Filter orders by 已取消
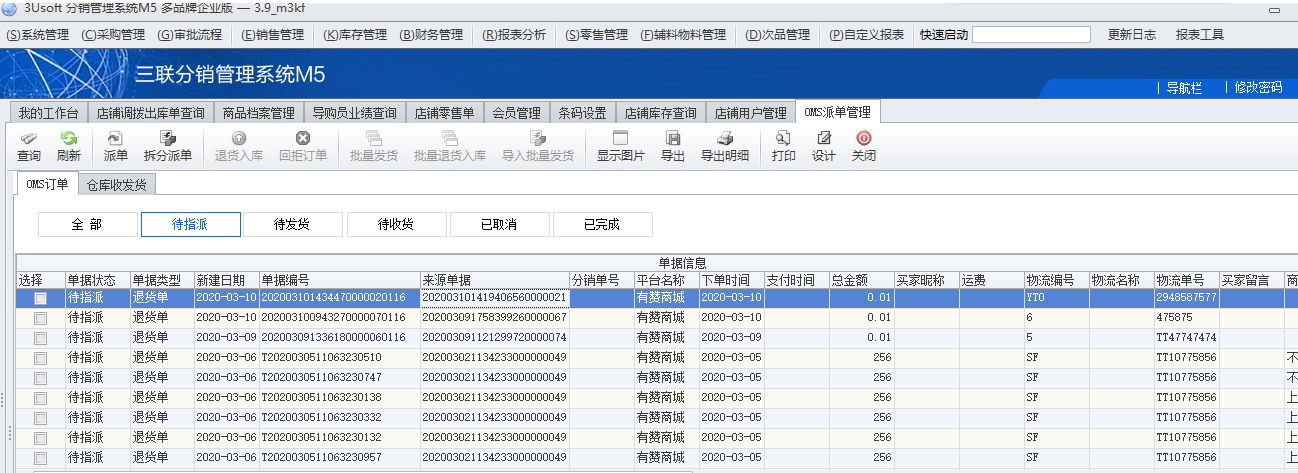The image size is (1298, 473). point(499,224)
